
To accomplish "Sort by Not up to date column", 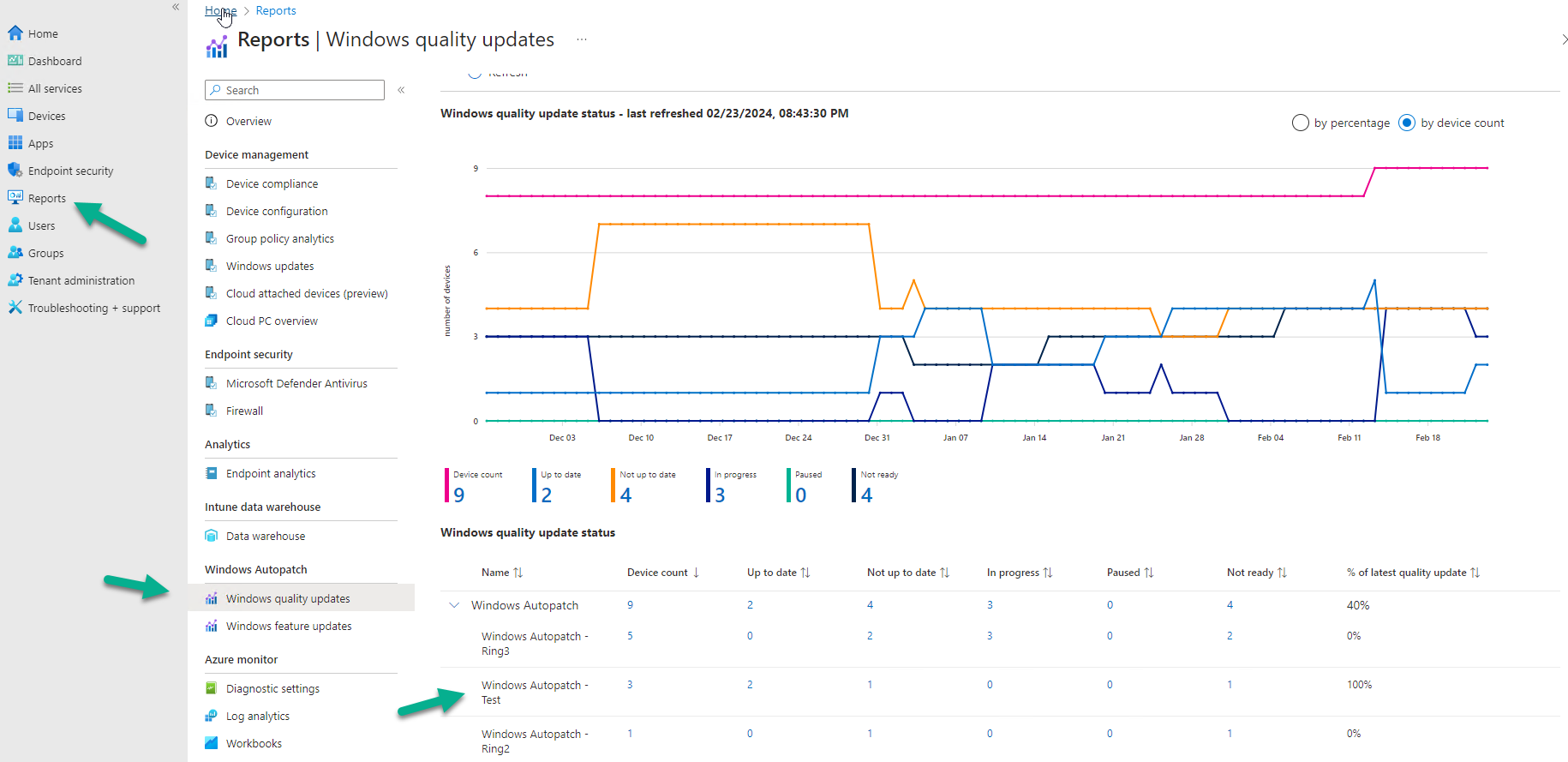I will pyautogui.click(x=908, y=573).
